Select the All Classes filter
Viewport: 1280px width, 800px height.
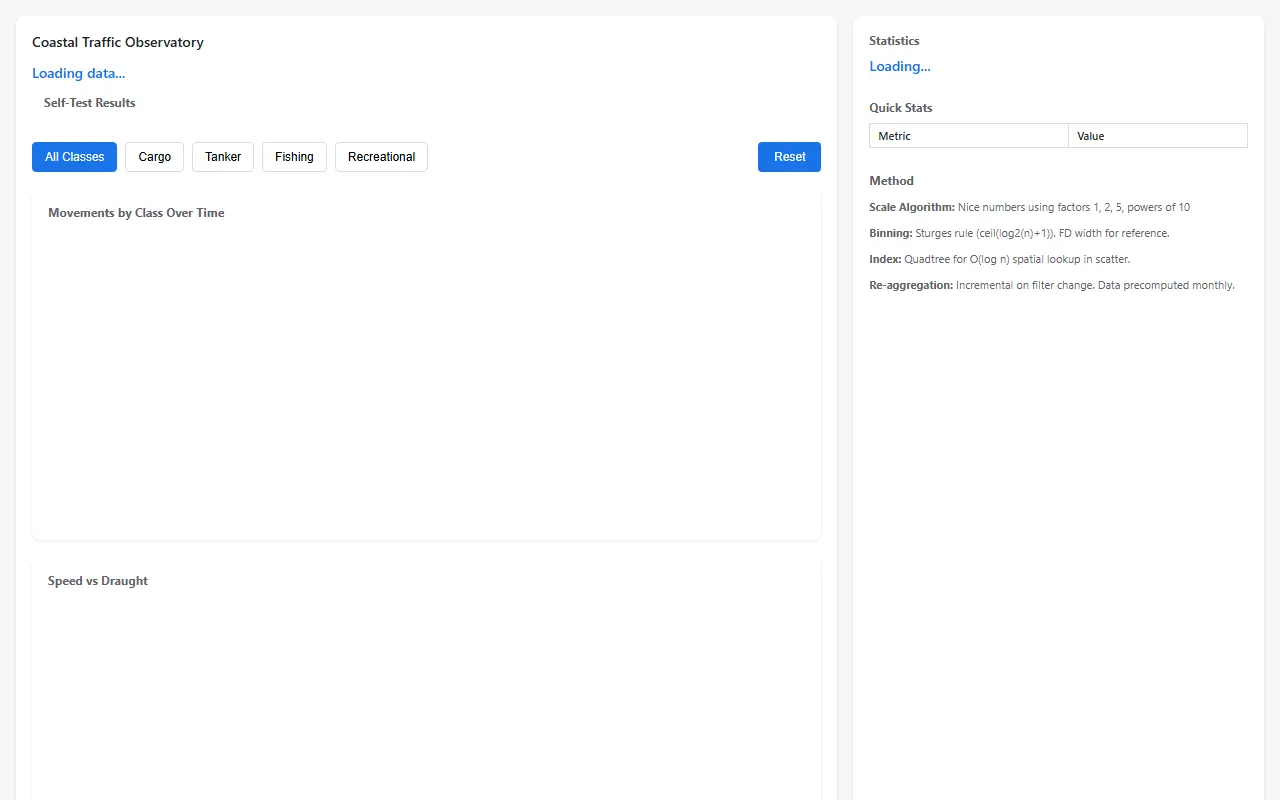click(74, 157)
